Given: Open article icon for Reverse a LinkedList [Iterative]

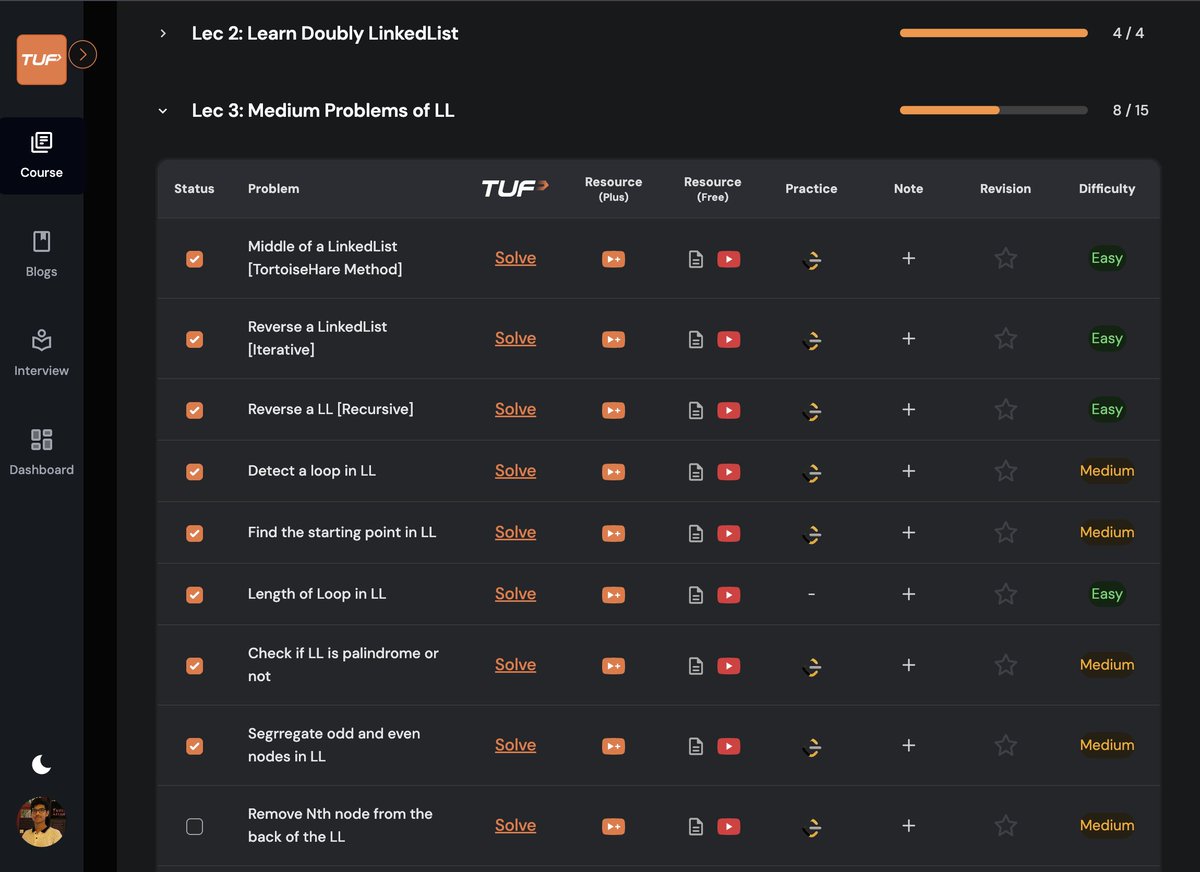Looking at the screenshot, I should [x=696, y=340].
